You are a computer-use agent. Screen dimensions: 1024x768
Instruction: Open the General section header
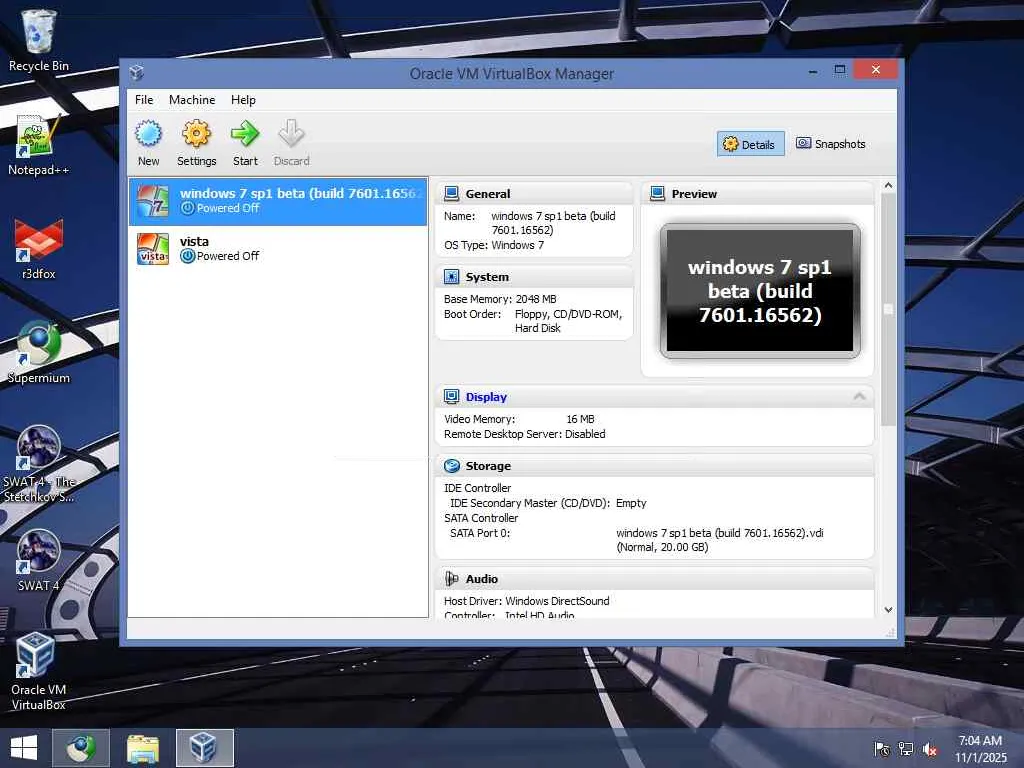pos(534,193)
